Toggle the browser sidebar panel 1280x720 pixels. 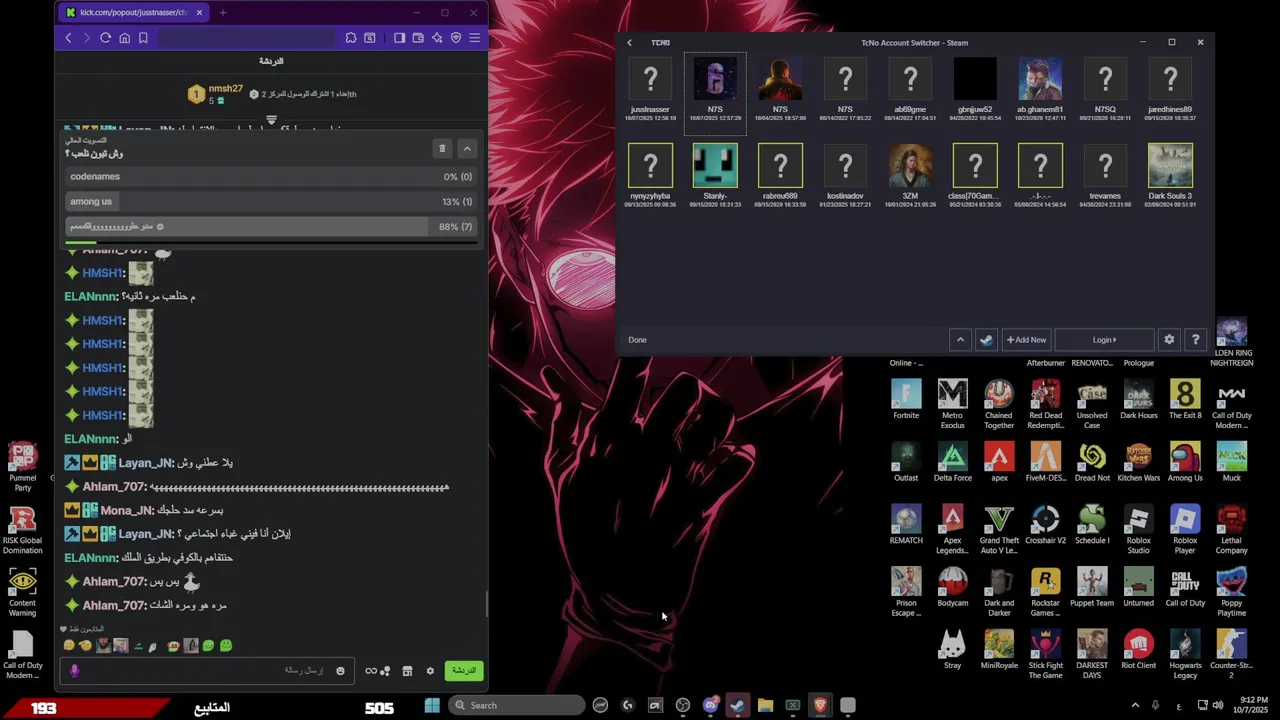[399, 38]
